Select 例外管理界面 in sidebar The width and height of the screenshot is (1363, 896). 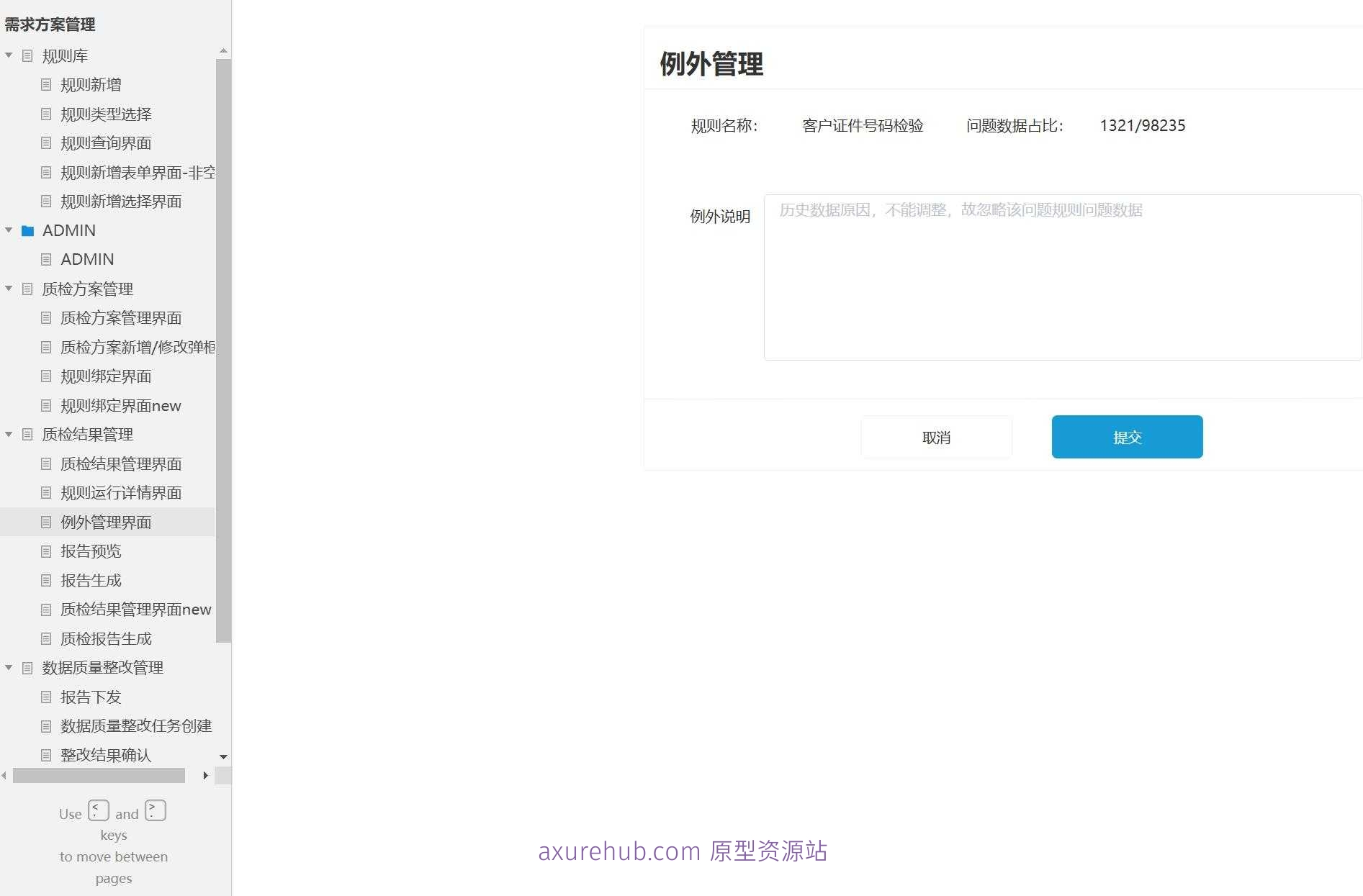pyautogui.click(x=106, y=522)
